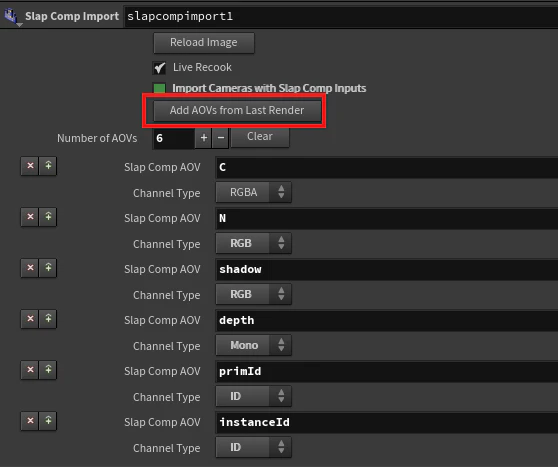This screenshot has height=467, width=558.
Task: Click the Reload Image button
Action: click(204, 43)
